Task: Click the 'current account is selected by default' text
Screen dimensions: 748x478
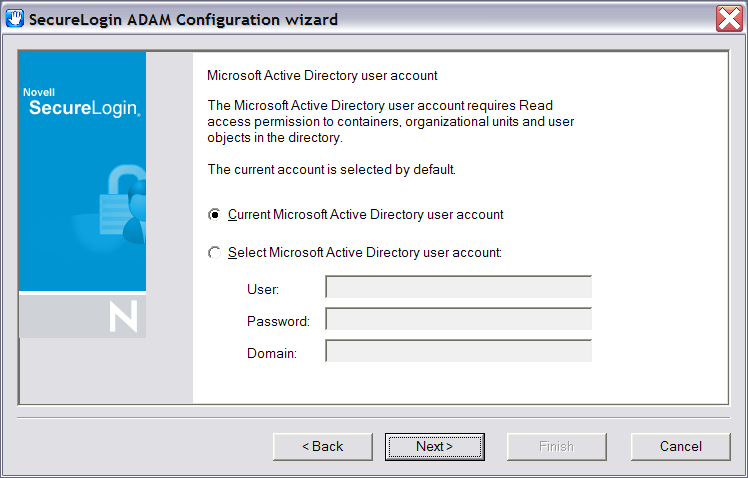Action: pos(331,170)
